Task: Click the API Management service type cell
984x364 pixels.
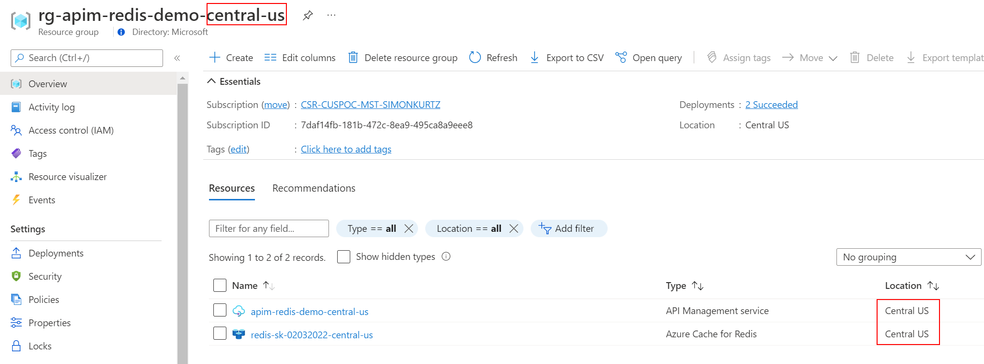Action: (717, 311)
